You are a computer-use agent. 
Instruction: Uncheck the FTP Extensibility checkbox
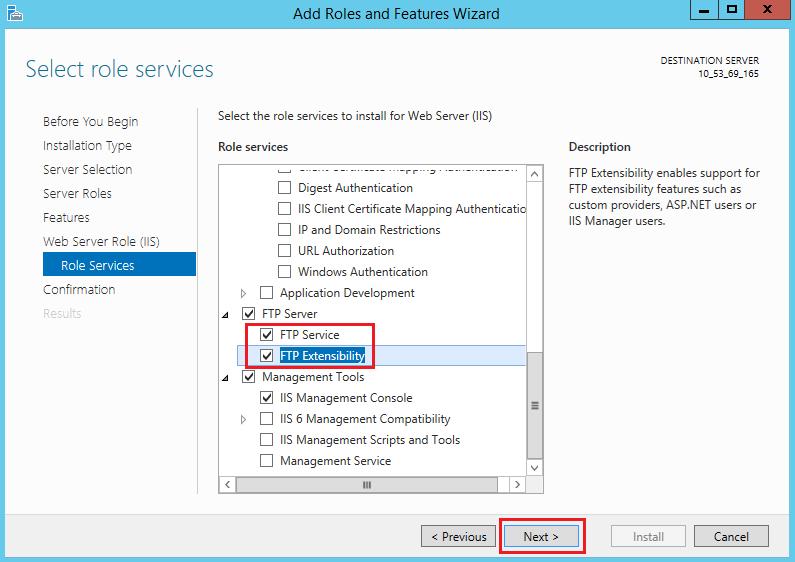pos(267,356)
